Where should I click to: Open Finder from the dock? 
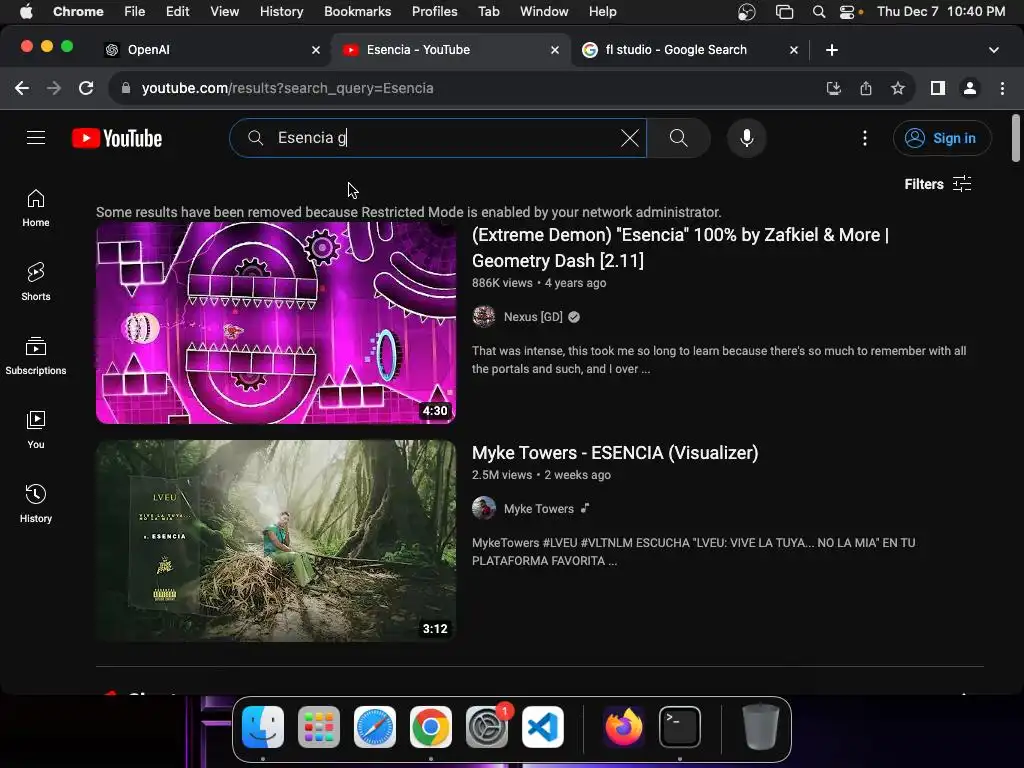(263, 727)
